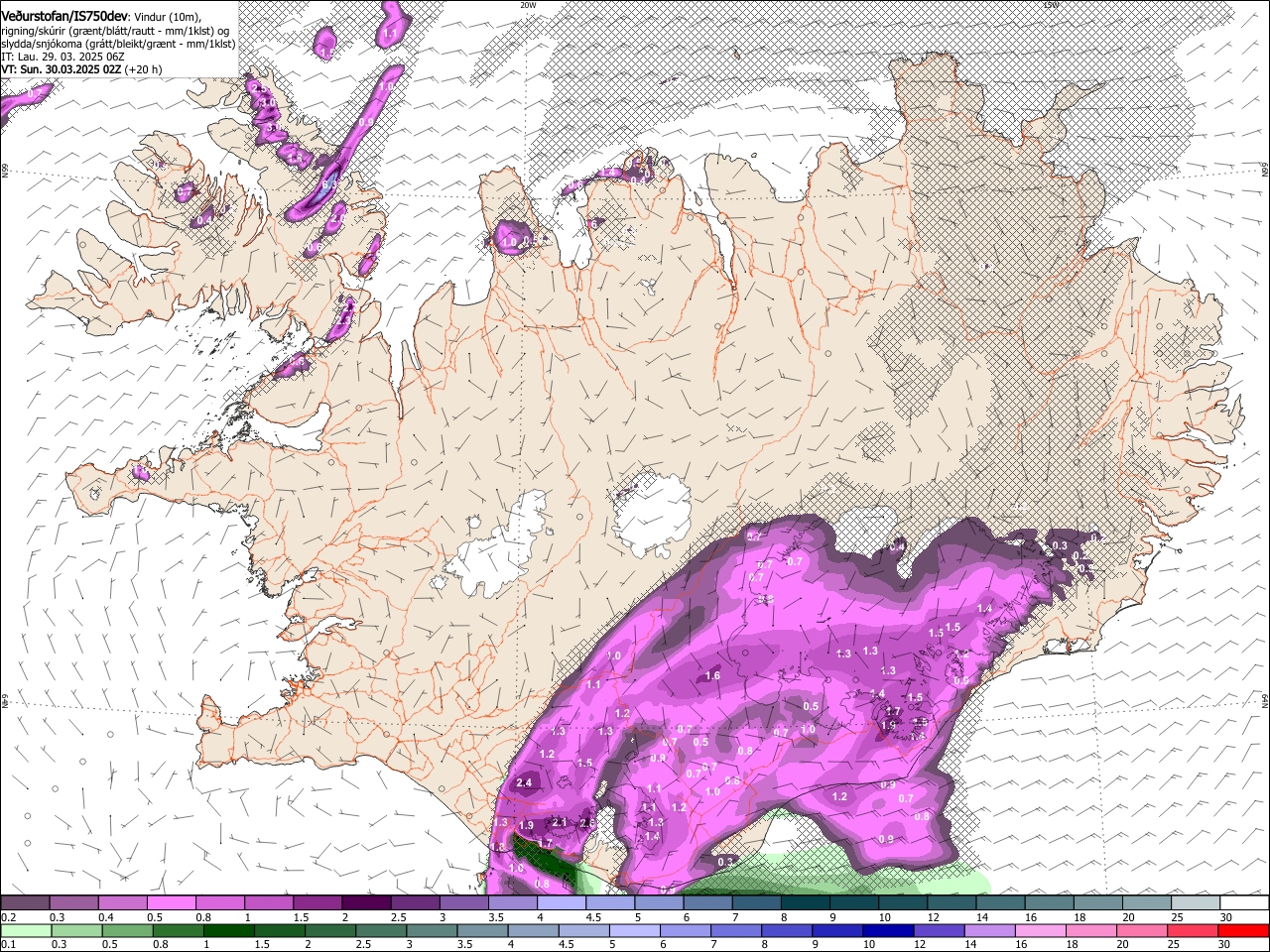Select the crimson 25 rain legend swatch
The image size is (1270, 952).
click(x=1194, y=930)
